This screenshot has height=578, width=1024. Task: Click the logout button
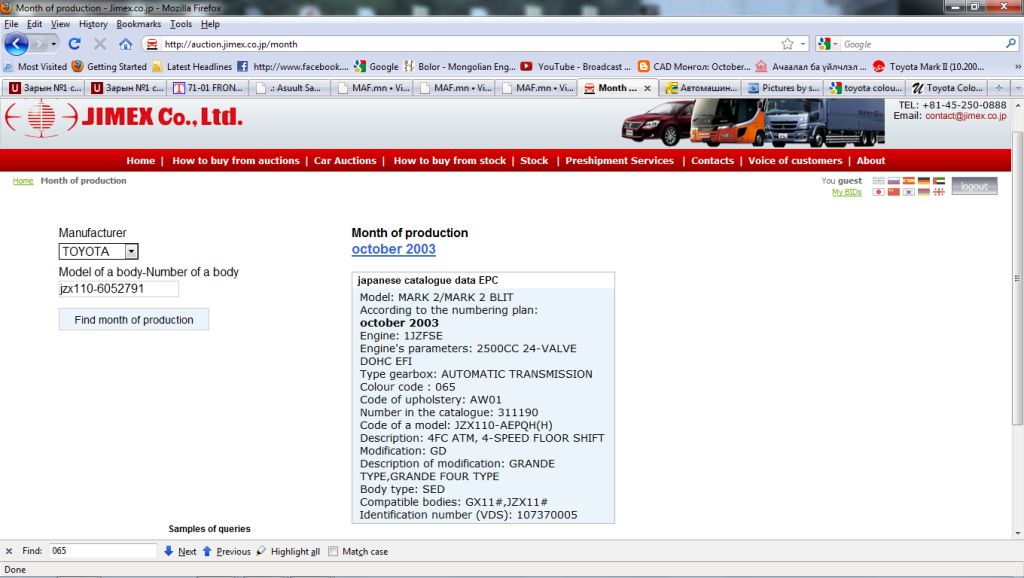click(974, 186)
